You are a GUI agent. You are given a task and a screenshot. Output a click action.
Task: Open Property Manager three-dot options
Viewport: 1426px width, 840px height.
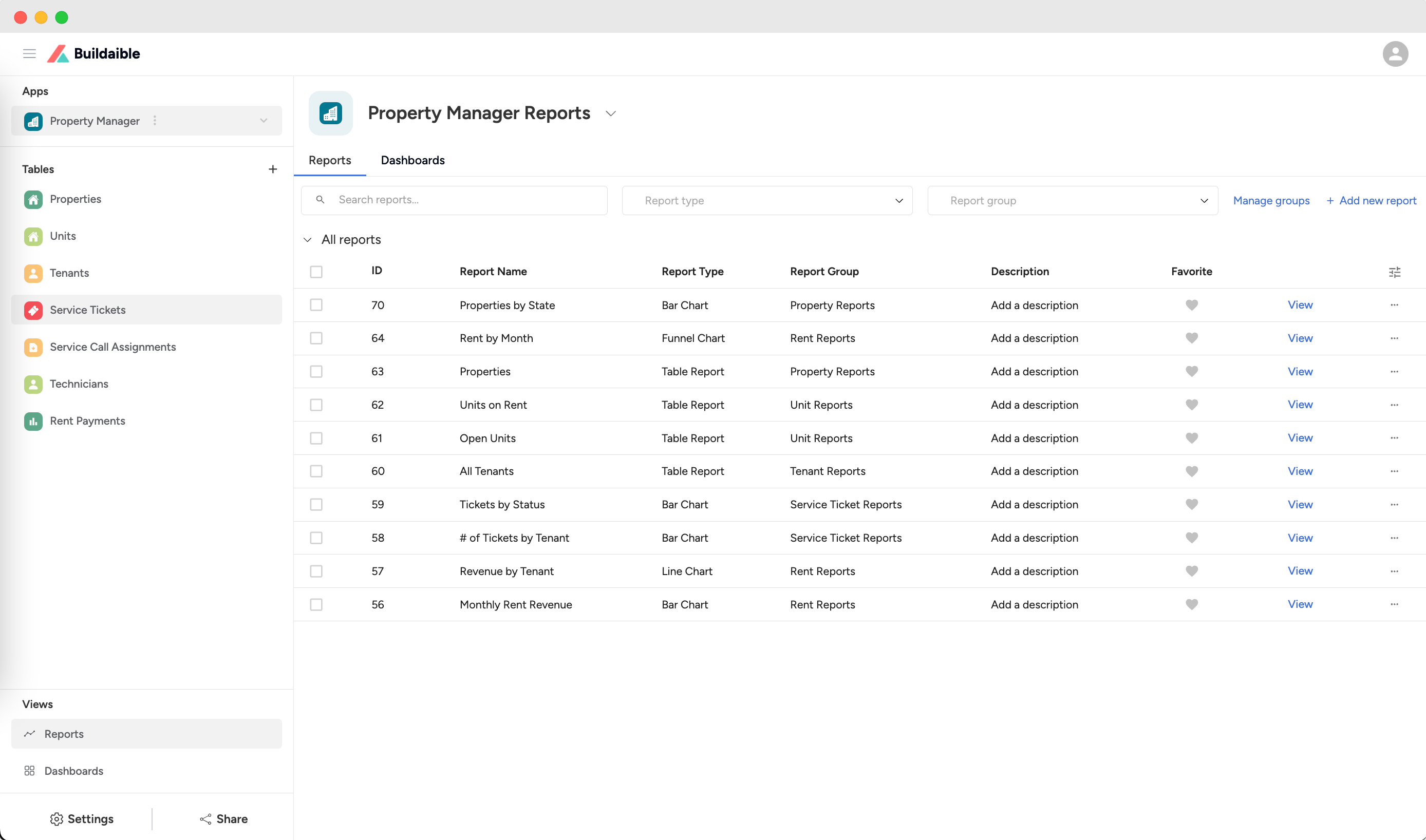pyautogui.click(x=155, y=121)
